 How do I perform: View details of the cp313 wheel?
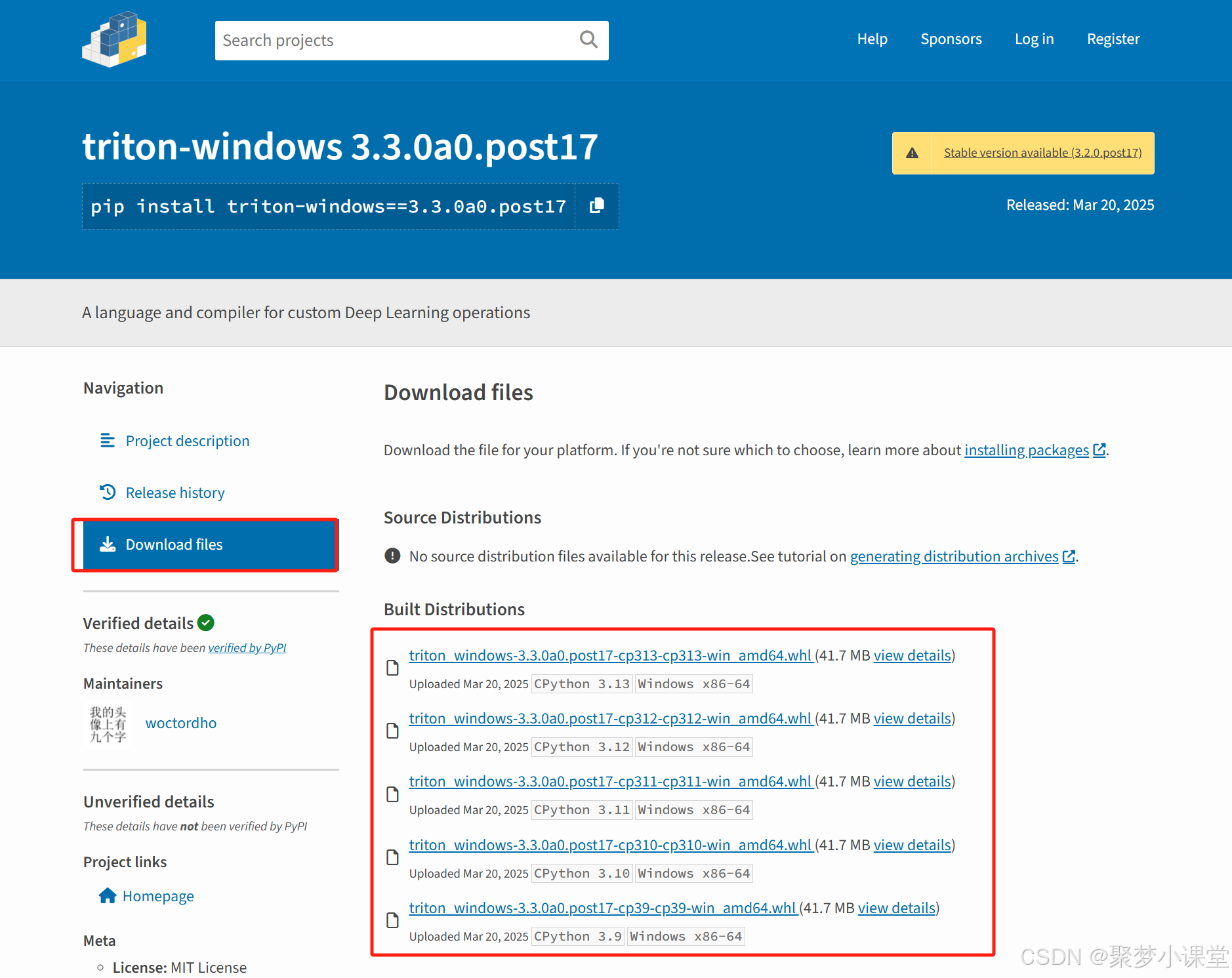[913, 655]
